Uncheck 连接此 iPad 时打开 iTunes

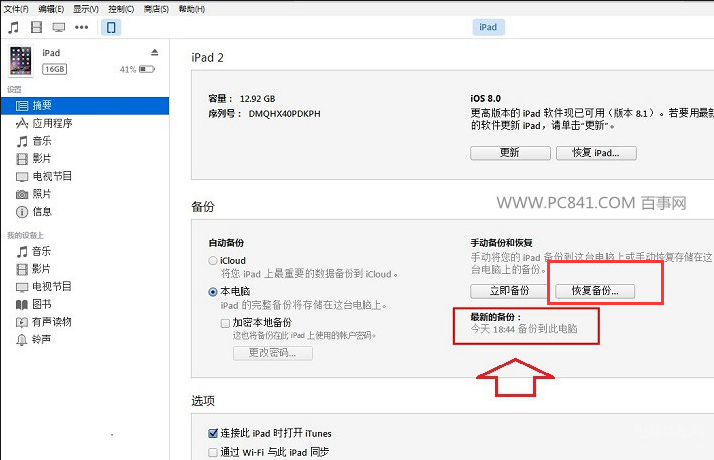click(213, 433)
